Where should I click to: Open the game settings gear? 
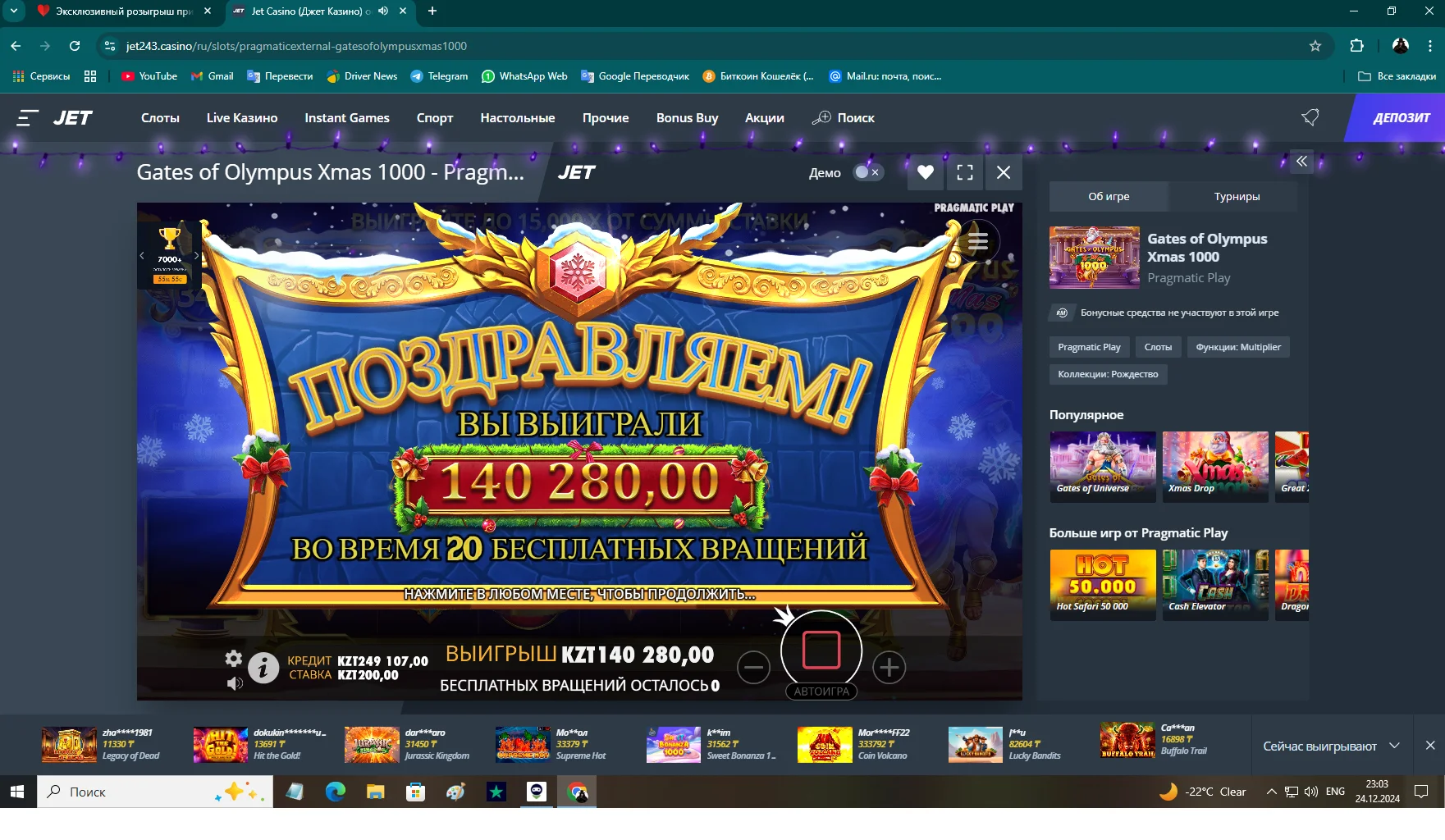234,658
